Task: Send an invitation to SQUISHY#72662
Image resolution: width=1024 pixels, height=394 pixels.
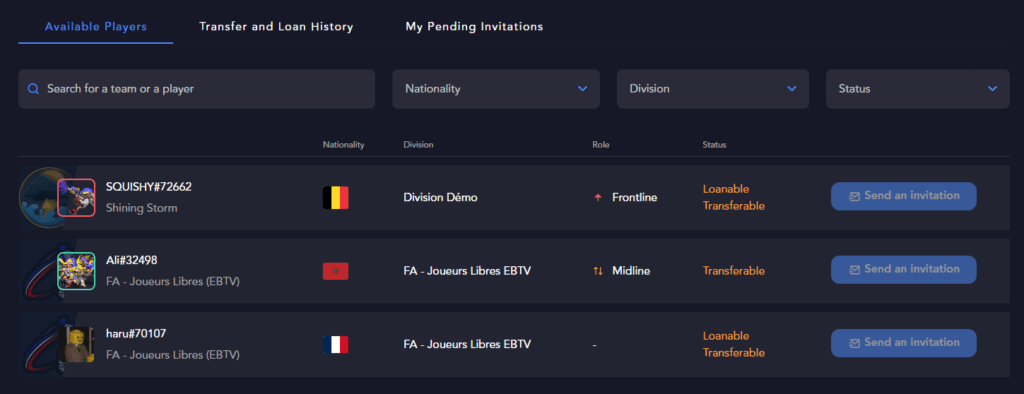Action: coord(903,196)
